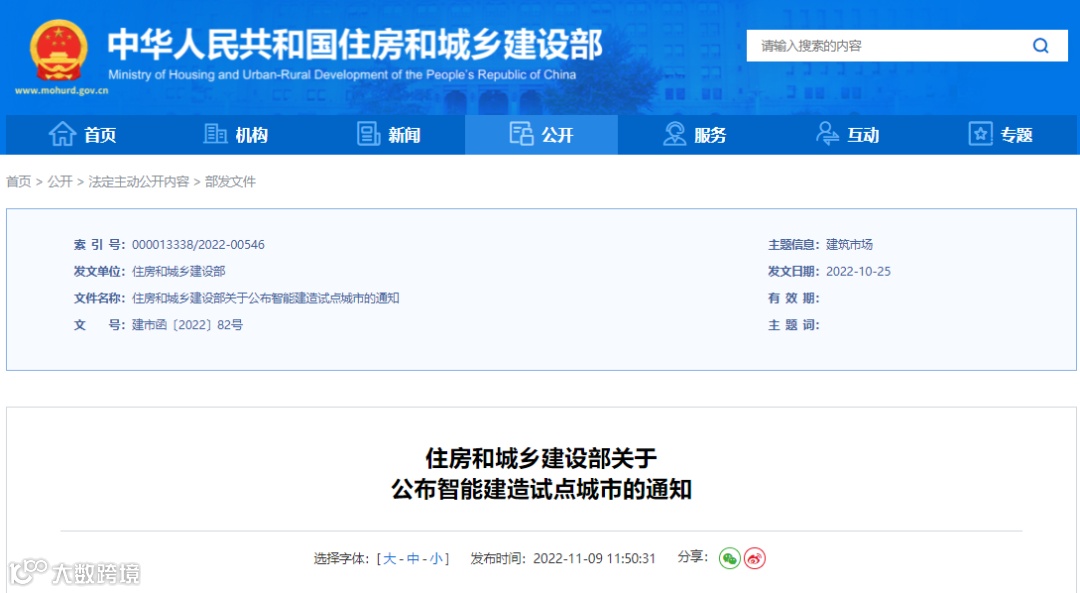Select issue date 2022-10-25
This screenshot has width=1080, height=593.
point(858,271)
